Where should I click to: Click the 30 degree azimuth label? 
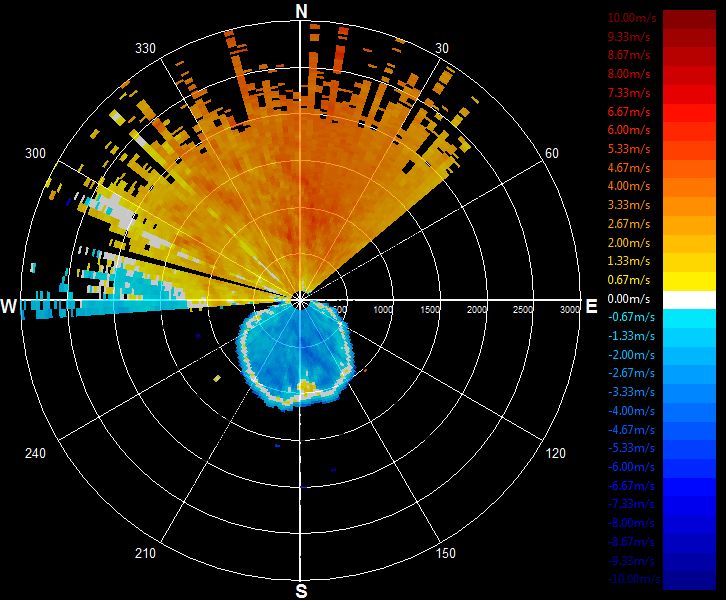442,49
